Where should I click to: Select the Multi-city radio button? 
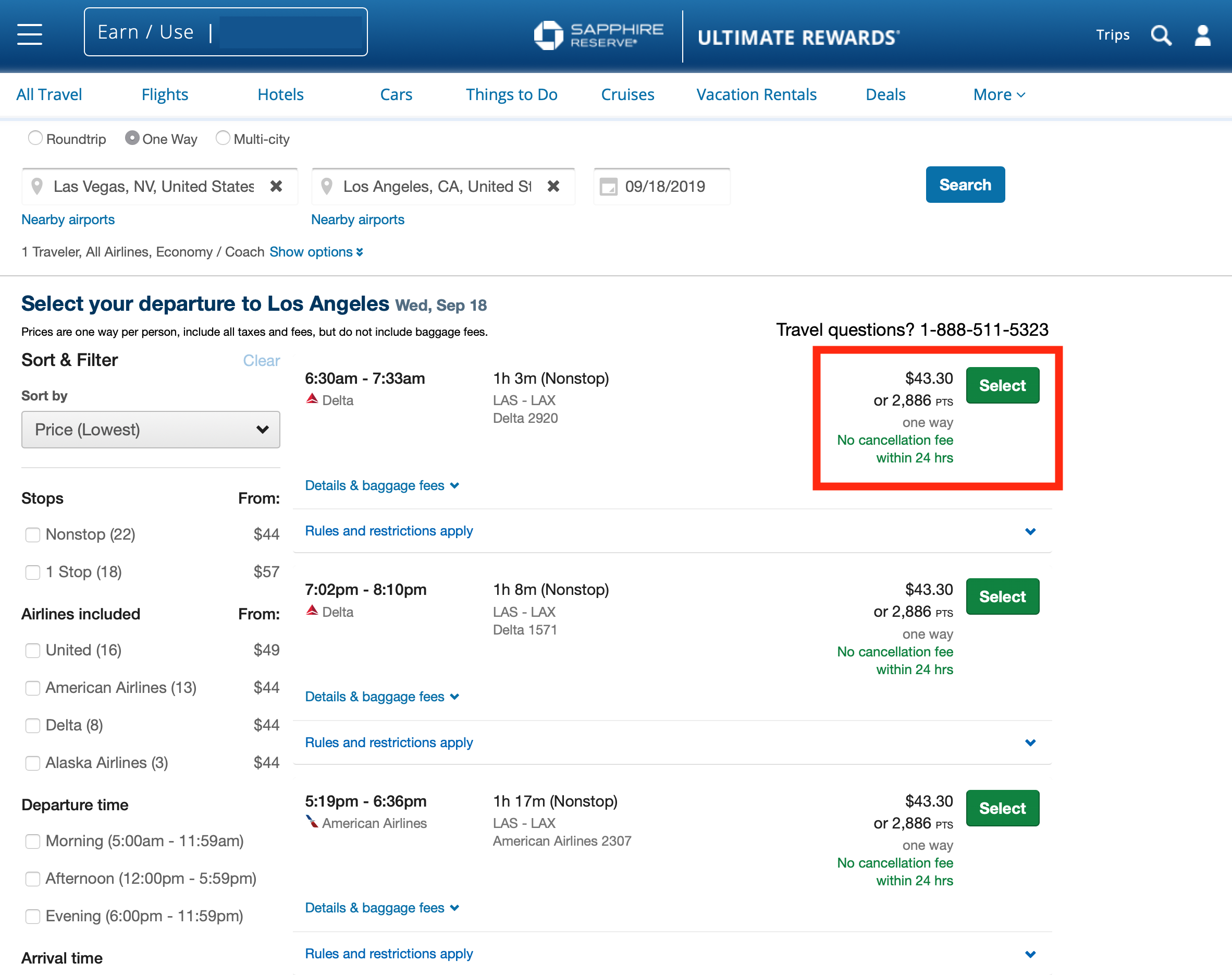coord(223,138)
